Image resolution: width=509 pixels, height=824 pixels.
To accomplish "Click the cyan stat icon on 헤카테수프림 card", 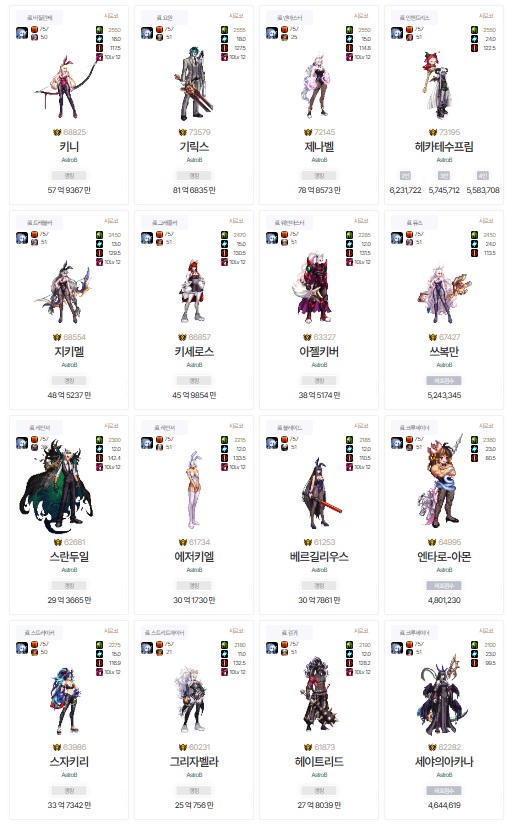I will (474, 39).
